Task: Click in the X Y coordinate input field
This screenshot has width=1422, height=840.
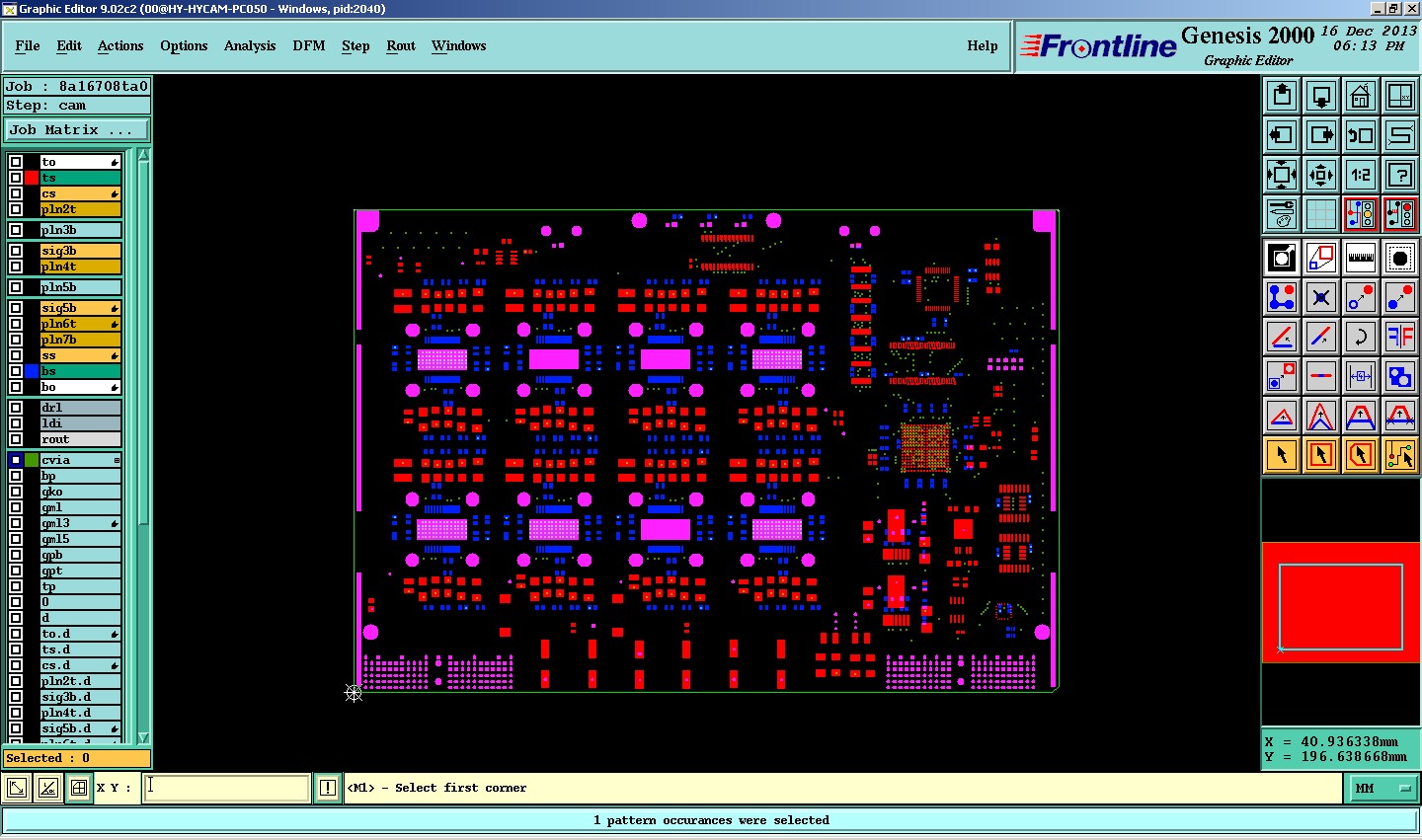Action: (x=227, y=788)
